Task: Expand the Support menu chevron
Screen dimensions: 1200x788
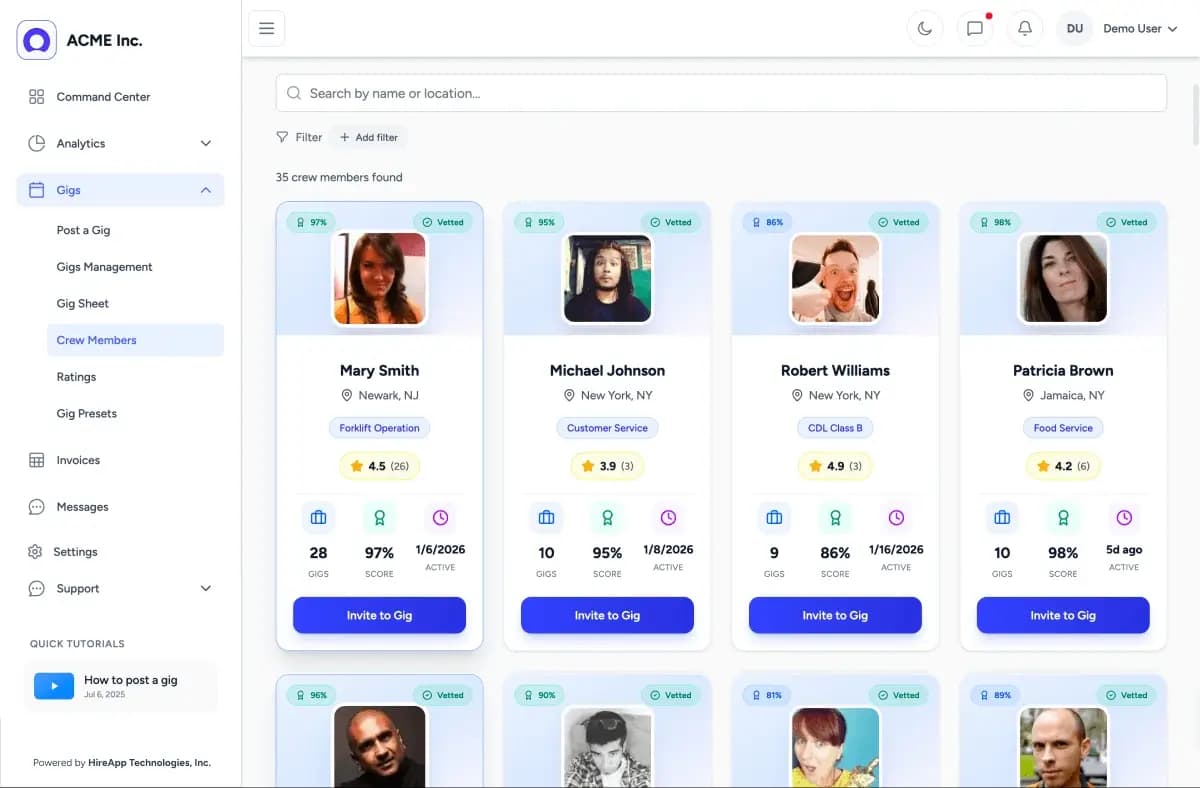Action: pyautogui.click(x=206, y=589)
